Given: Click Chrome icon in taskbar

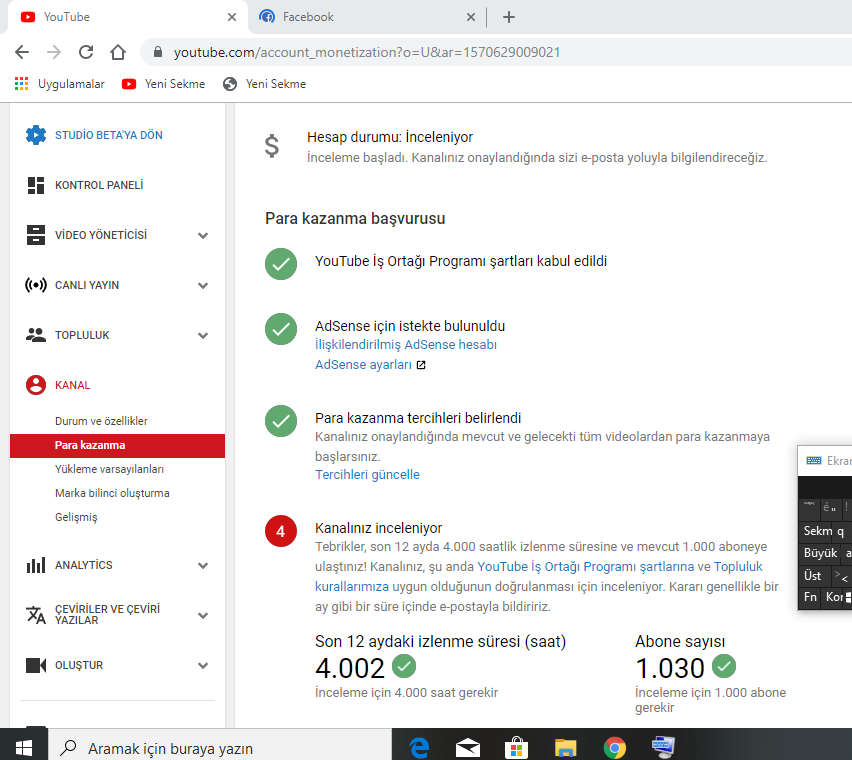Looking at the screenshot, I should tap(615, 748).
